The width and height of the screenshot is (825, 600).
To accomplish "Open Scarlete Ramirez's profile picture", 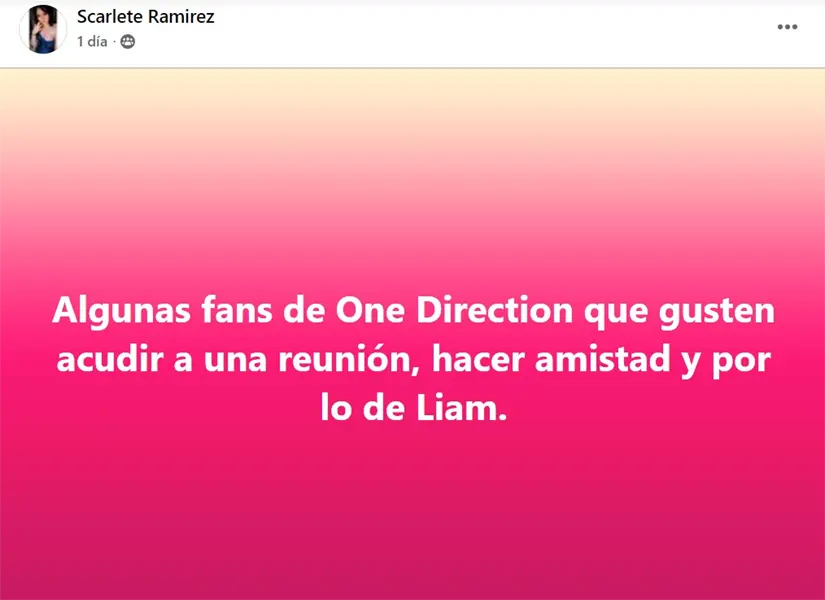I will [x=43, y=29].
